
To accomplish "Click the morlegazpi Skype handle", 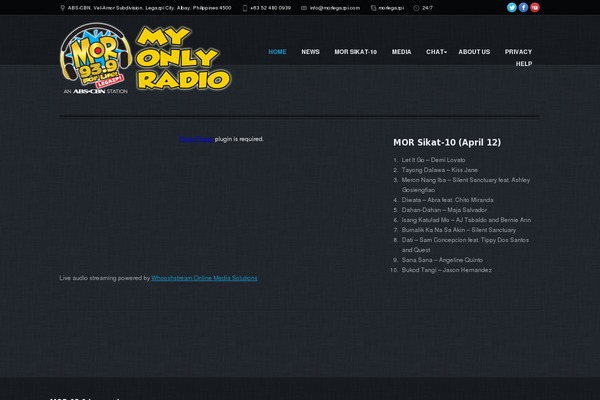I will [x=391, y=8].
